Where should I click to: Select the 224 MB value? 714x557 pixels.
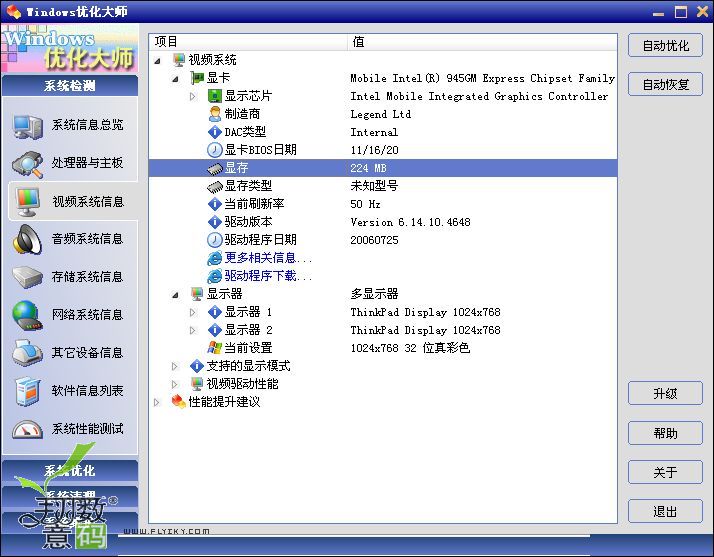click(x=368, y=168)
